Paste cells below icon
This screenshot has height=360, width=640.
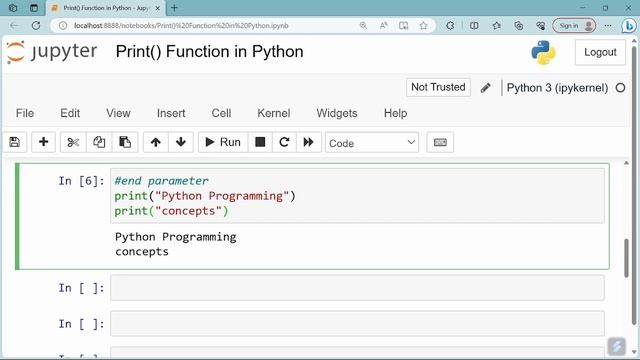pos(124,142)
